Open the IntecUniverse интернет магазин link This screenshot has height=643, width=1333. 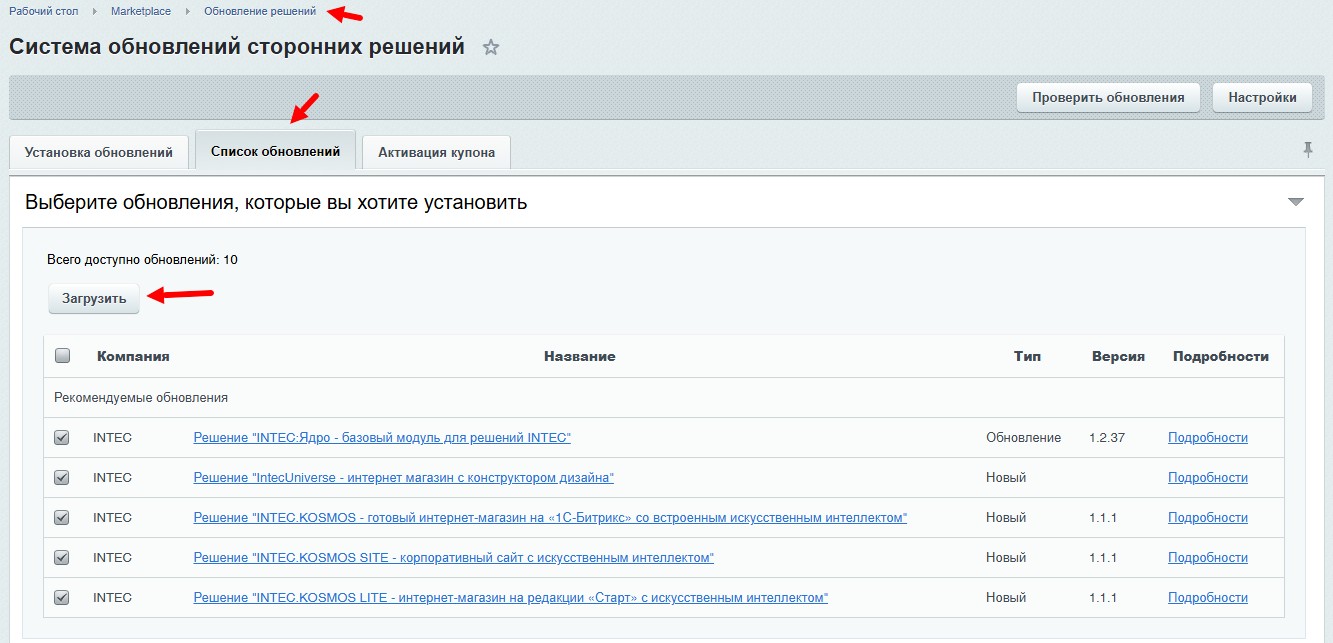[403, 477]
